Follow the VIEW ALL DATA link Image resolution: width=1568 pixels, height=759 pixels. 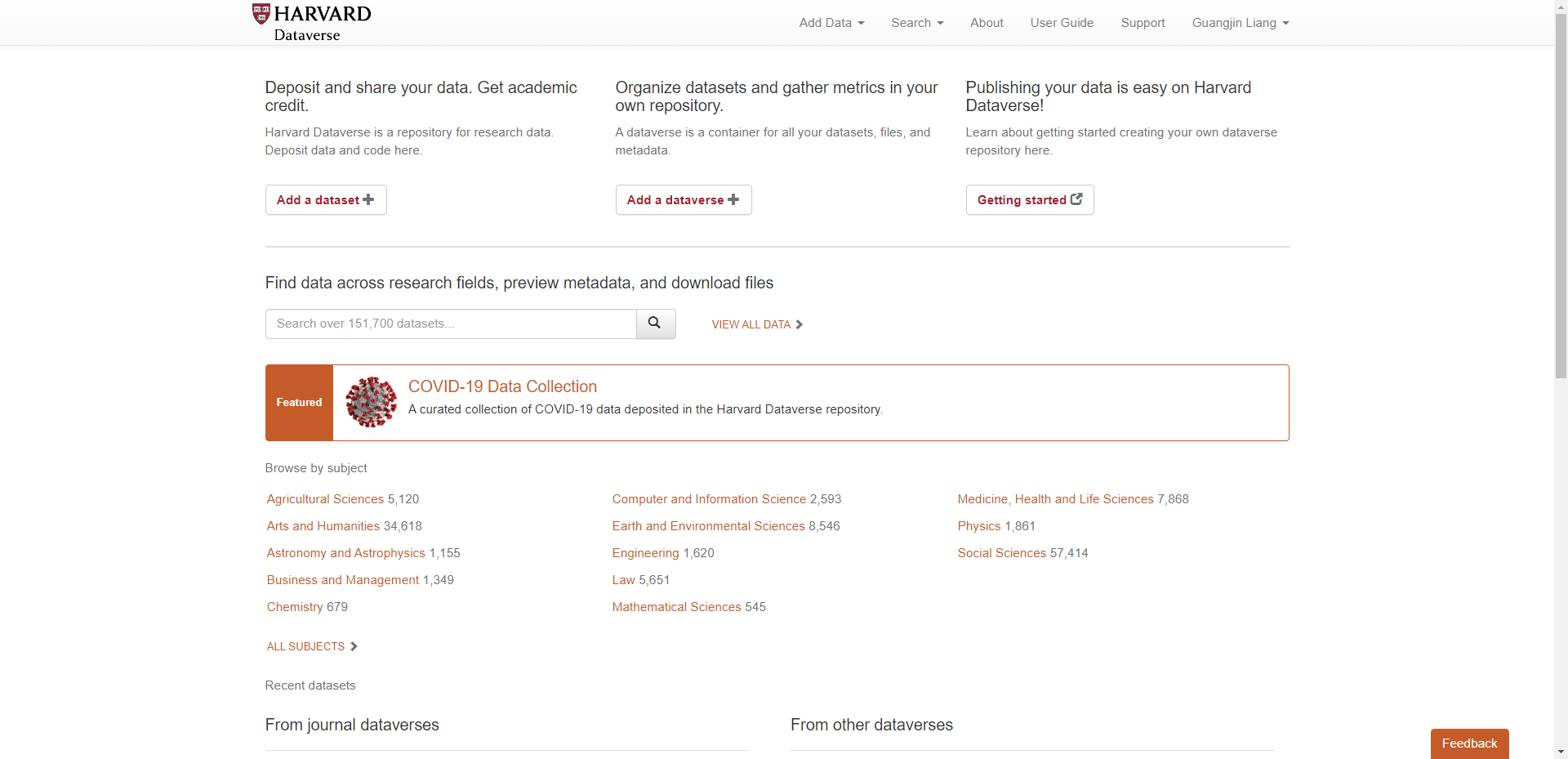click(x=757, y=324)
